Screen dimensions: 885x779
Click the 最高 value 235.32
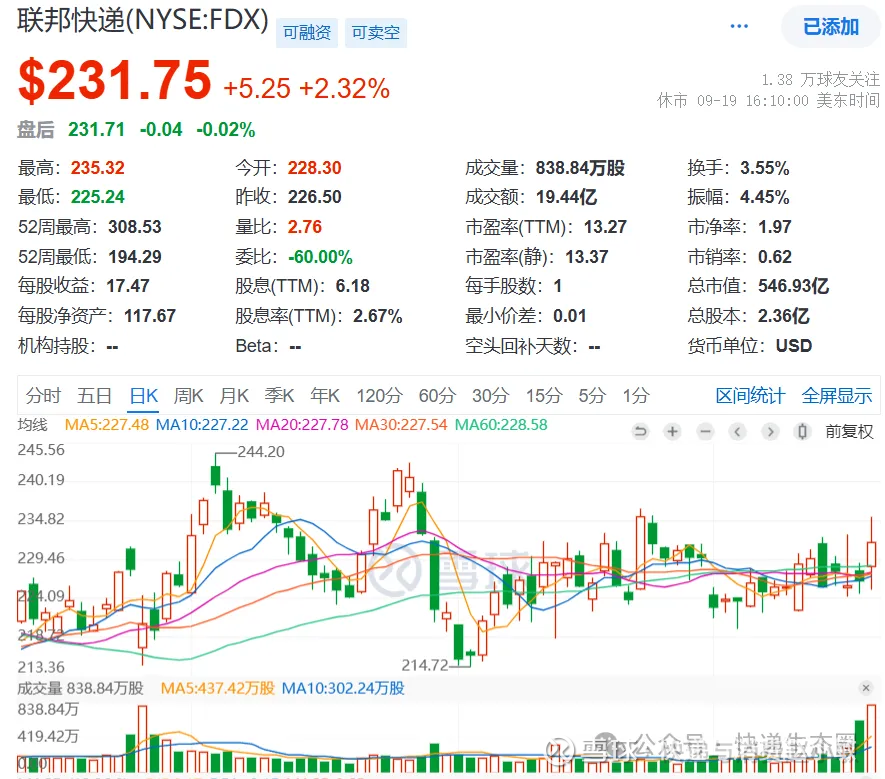[x=98, y=168]
